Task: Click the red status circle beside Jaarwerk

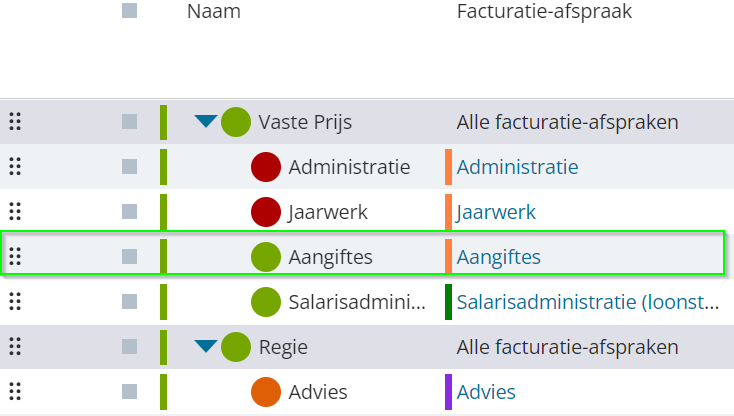Action: pos(266,212)
